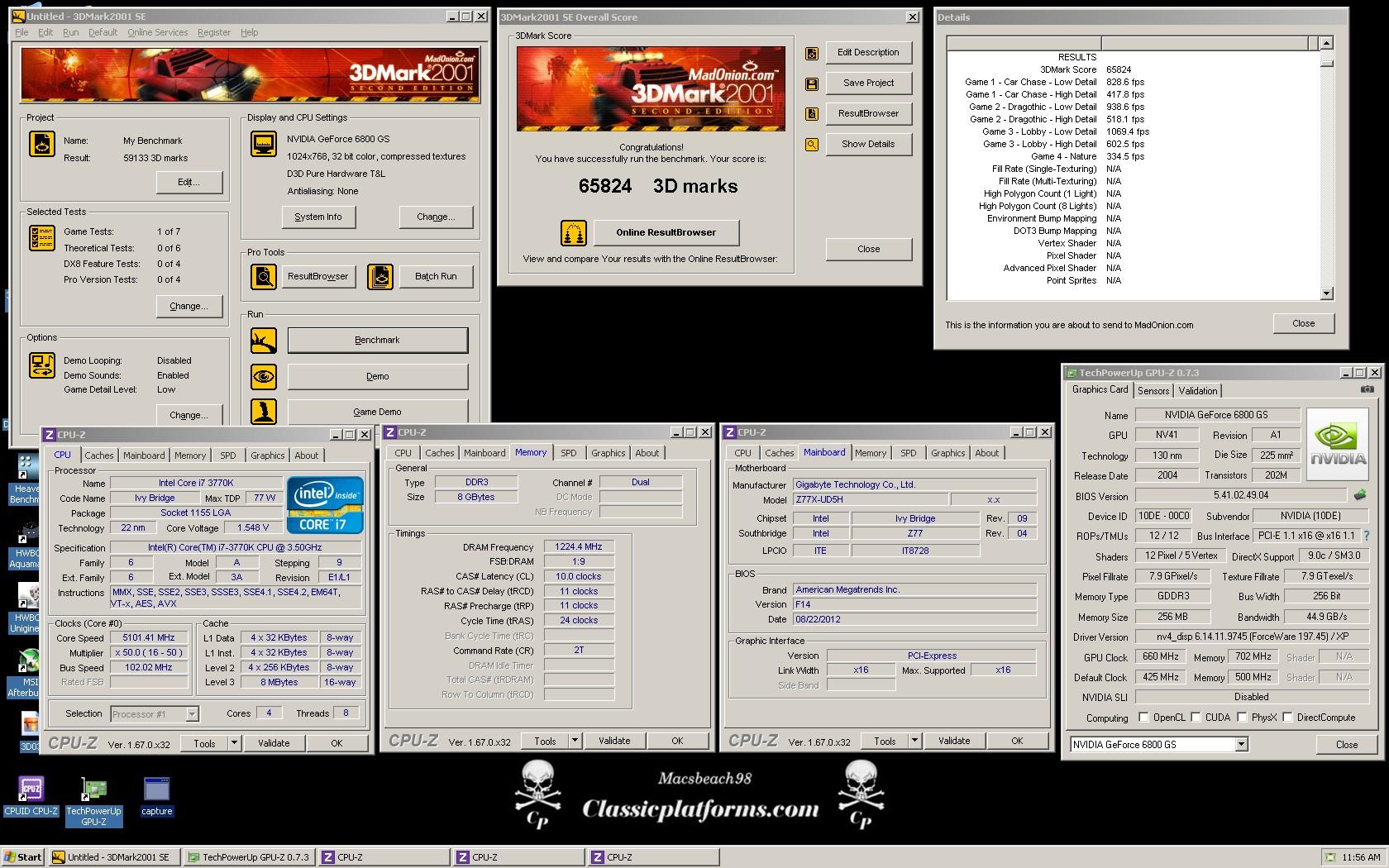Enable the OpenCL checkbox in GPU-Z

tap(1143, 718)
